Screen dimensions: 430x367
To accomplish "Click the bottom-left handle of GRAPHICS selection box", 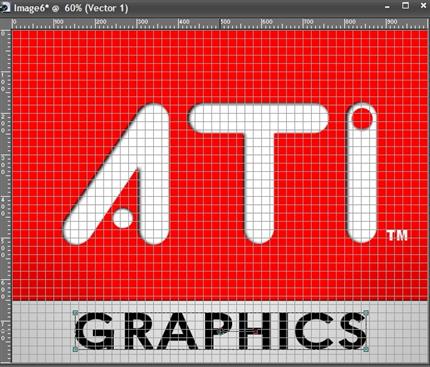I will [x=76, y=349].
